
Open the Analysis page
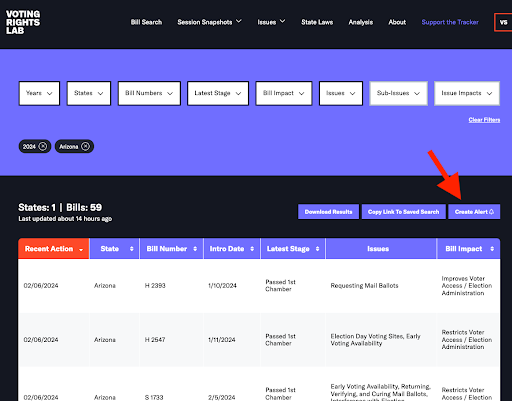(x=361, y=22)
